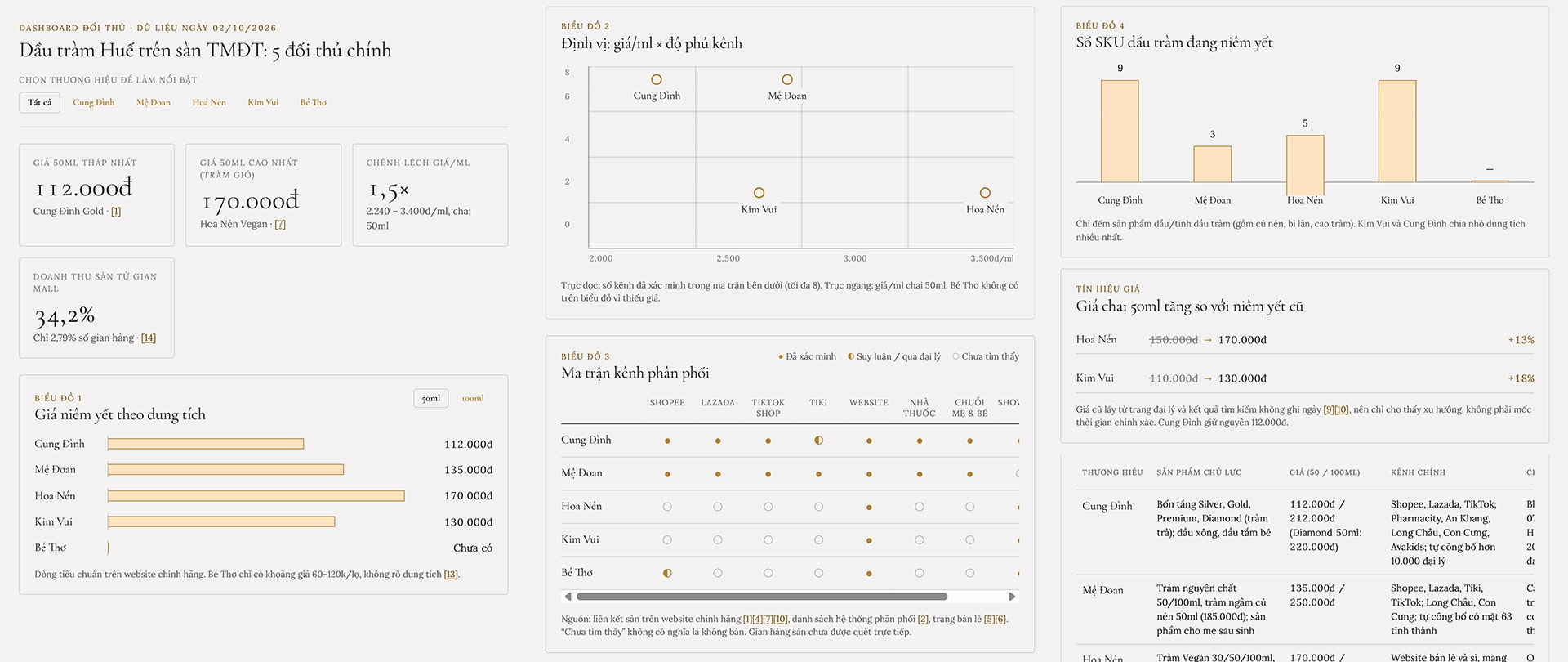
Task: Click the Mệ Đoan scatter point
Action: coord(787,79)
